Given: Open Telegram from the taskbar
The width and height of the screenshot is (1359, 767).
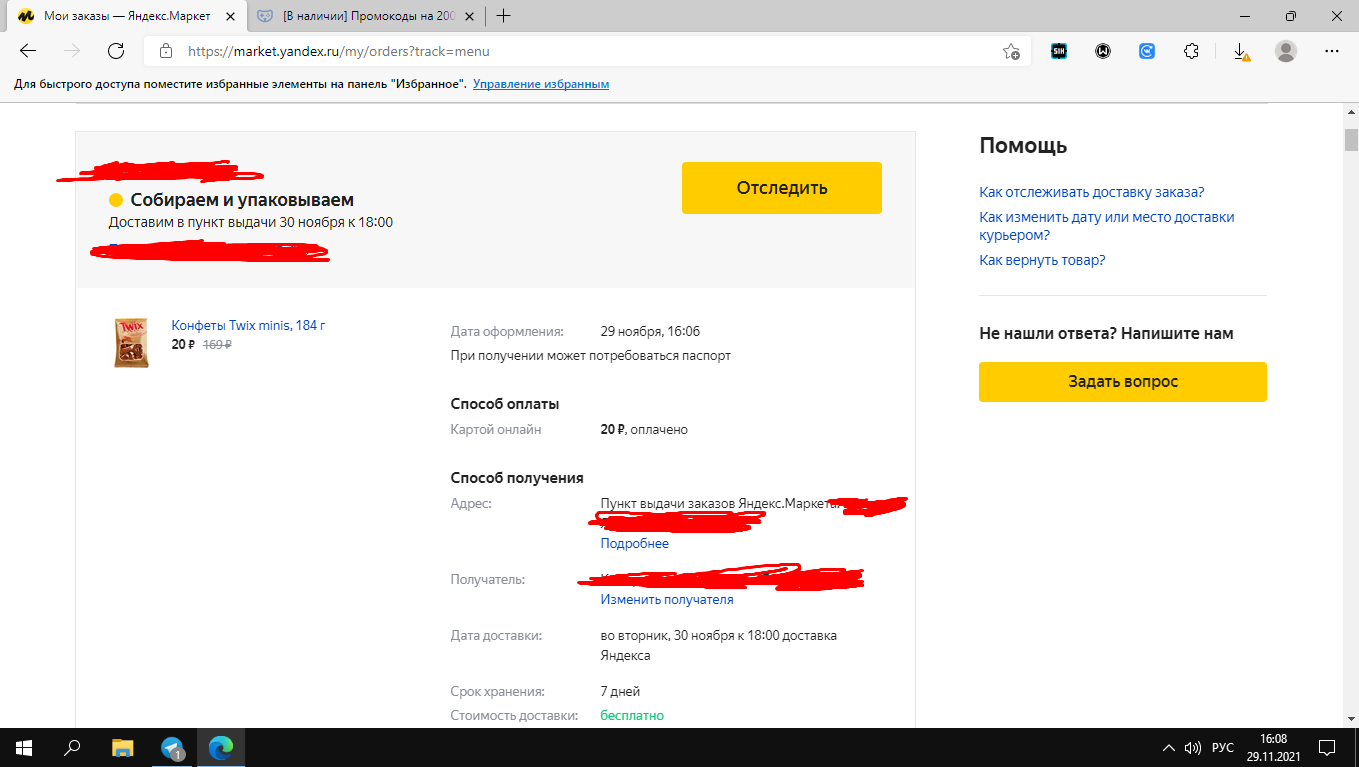Looking at the screenshot, I should point(172,747).
